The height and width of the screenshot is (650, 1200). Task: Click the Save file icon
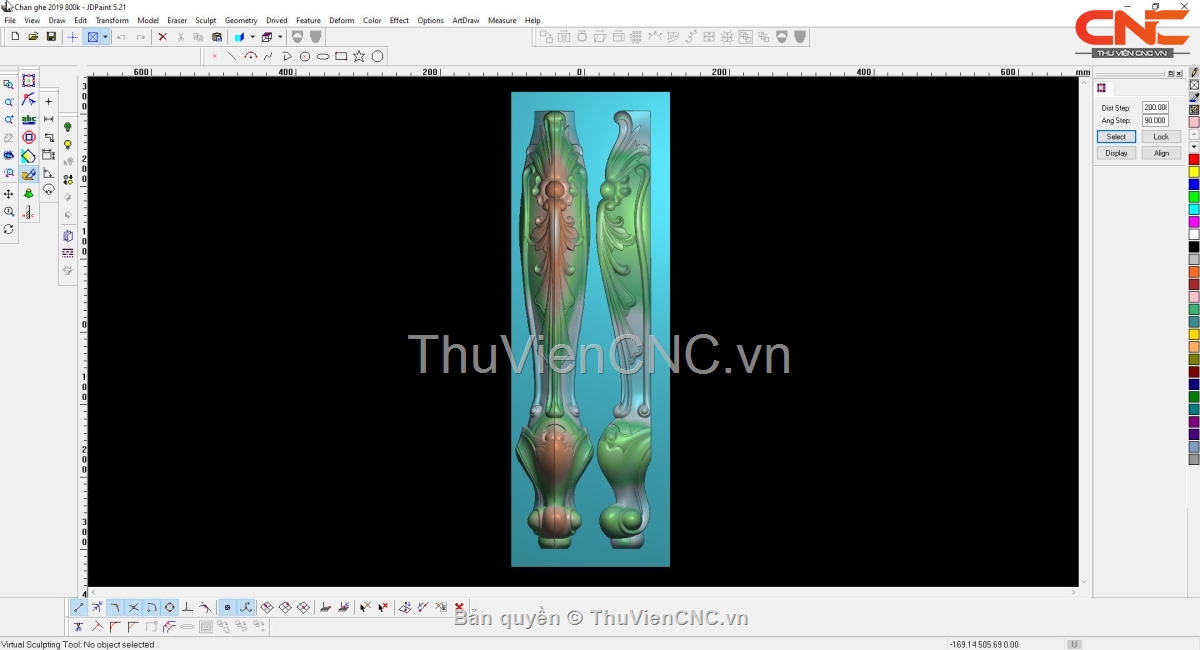point(51,37)
